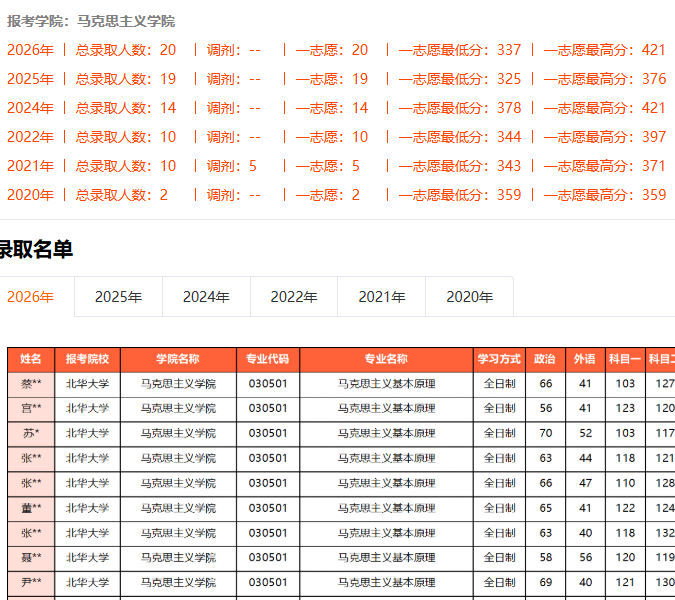
Task: Click the 学习方式 column header
Action: (x=499, y=359)
